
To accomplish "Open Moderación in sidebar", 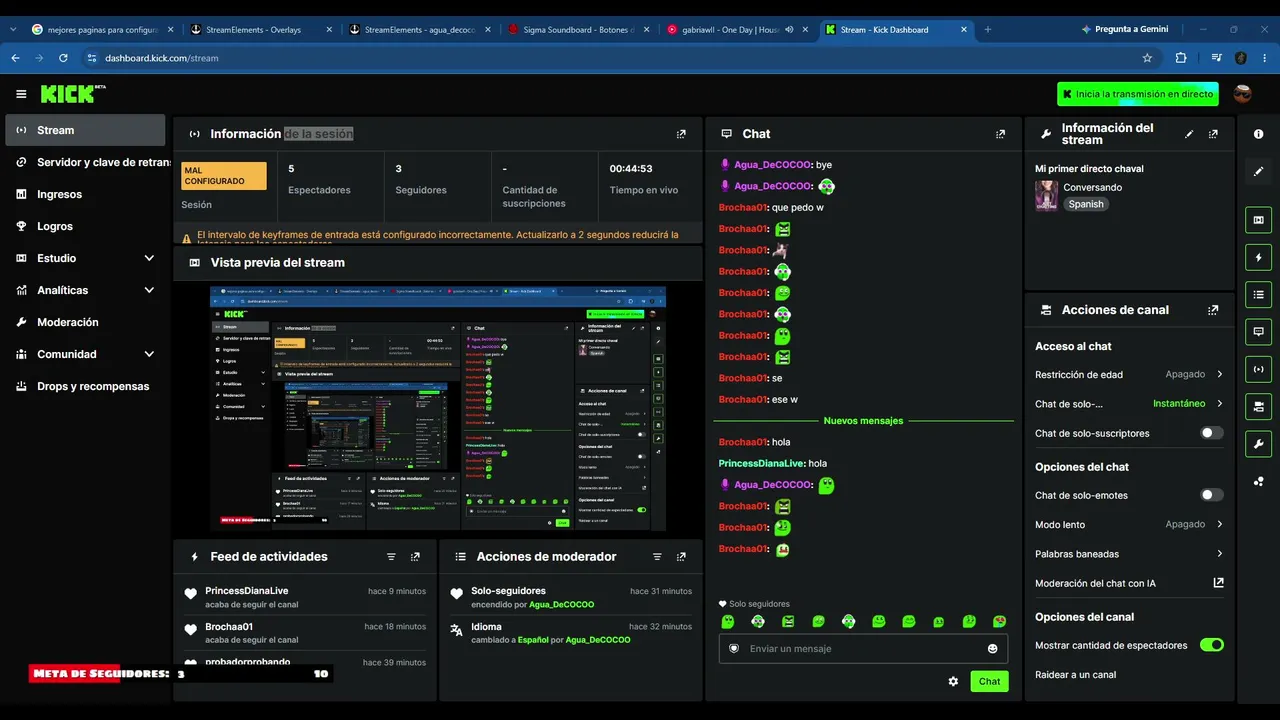I will coord(85,322).
